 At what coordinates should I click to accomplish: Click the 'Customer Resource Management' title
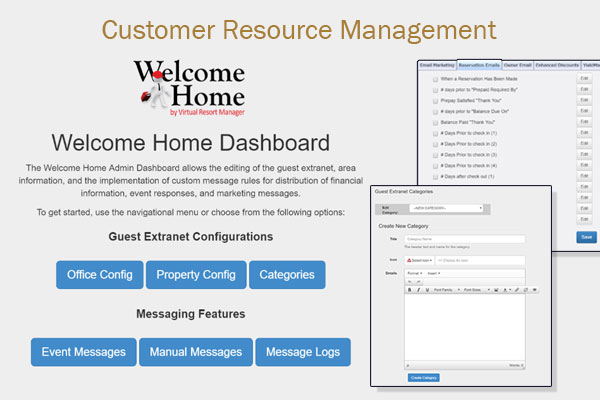click(299, 30)
